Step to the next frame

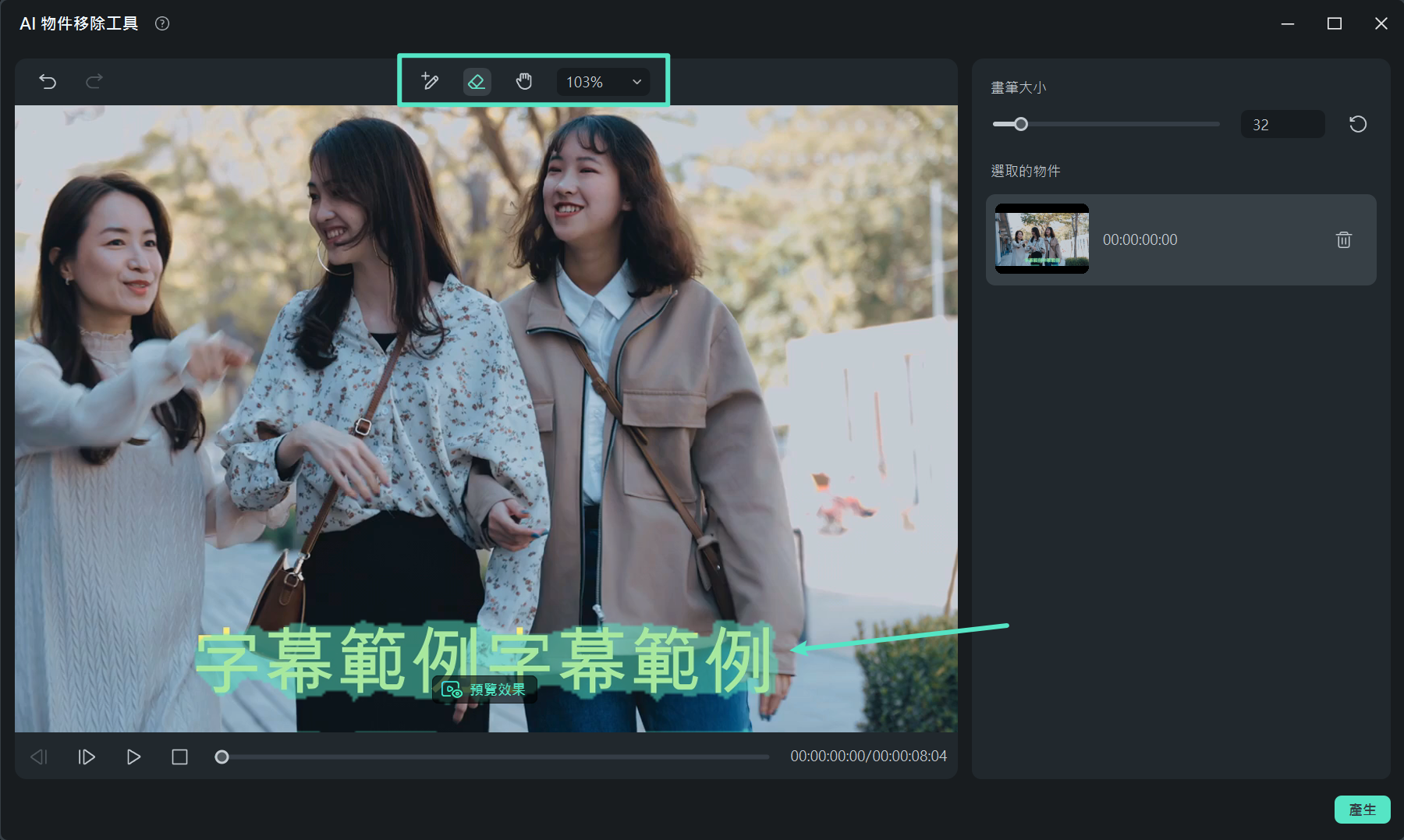point(87,757)
